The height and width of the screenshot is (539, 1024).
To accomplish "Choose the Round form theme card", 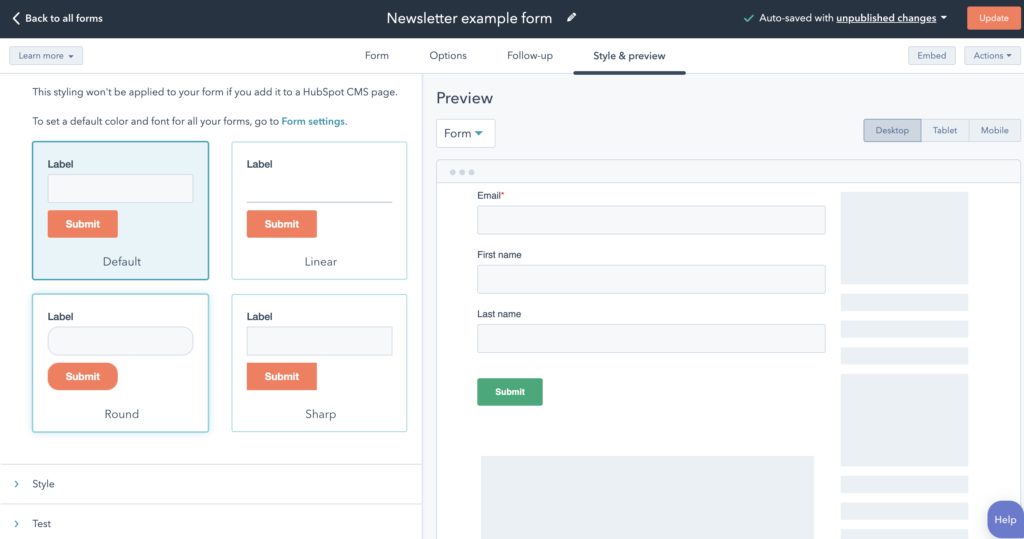I will tap(121, 363).
